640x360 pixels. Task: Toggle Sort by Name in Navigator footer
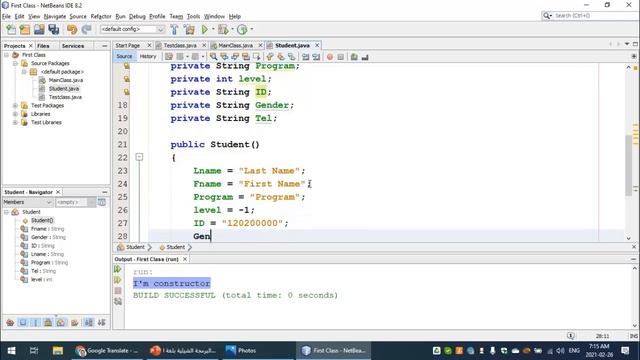[89, 322]
